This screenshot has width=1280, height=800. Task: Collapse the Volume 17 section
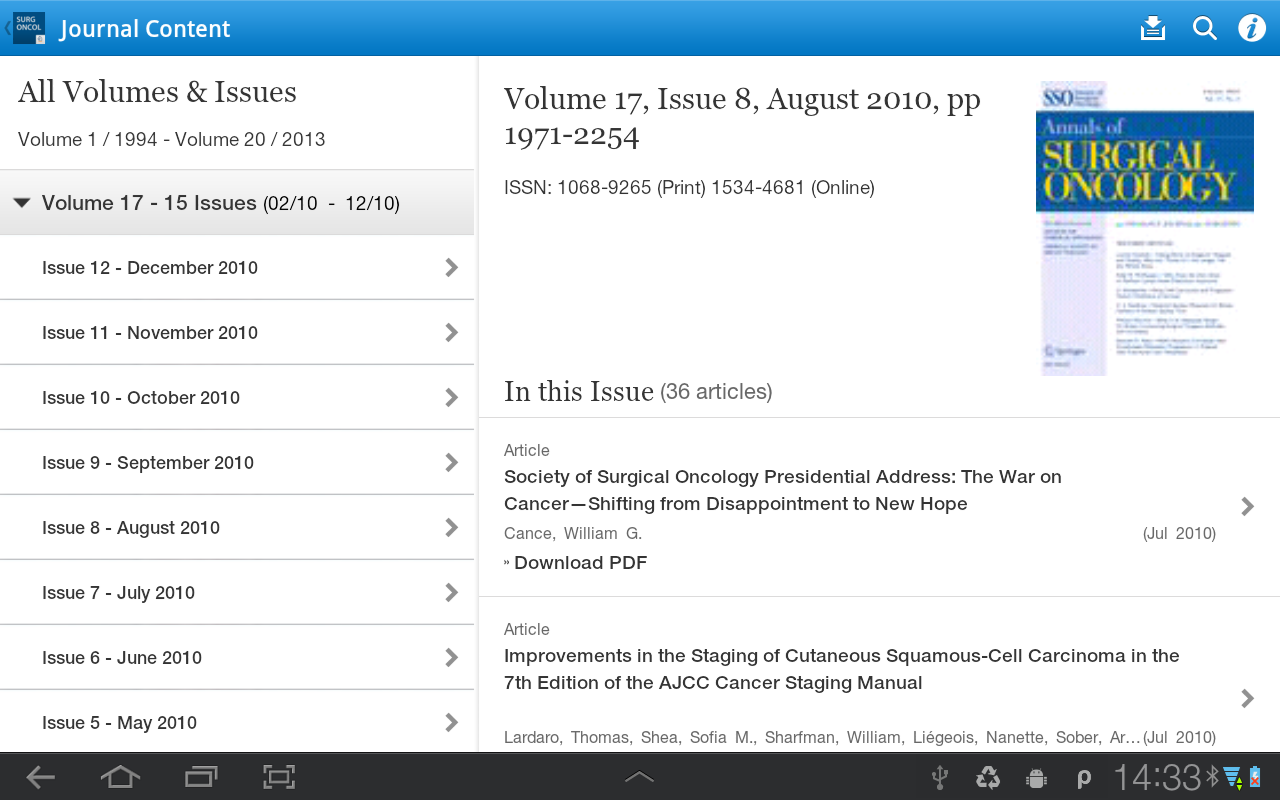[x=237, y=203]
